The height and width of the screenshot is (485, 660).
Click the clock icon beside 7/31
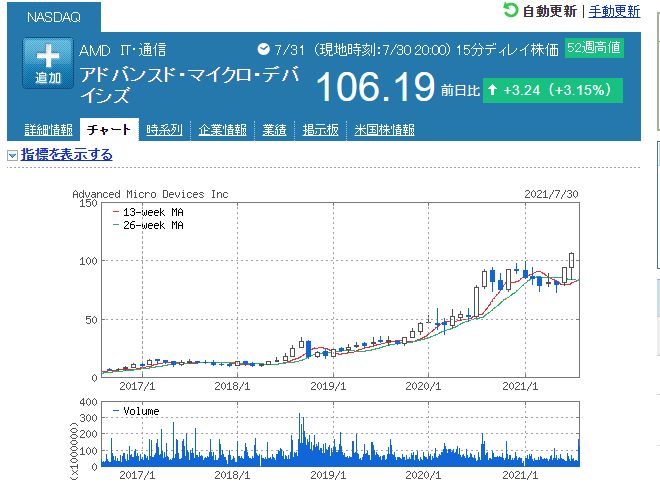pyautogui.click(x=263, y=49)
